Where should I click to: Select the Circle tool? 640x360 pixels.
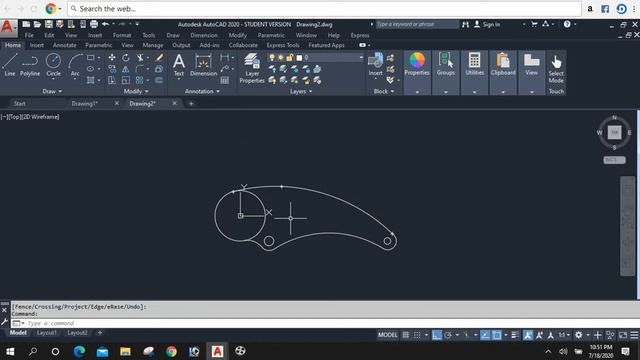(53, 65)
